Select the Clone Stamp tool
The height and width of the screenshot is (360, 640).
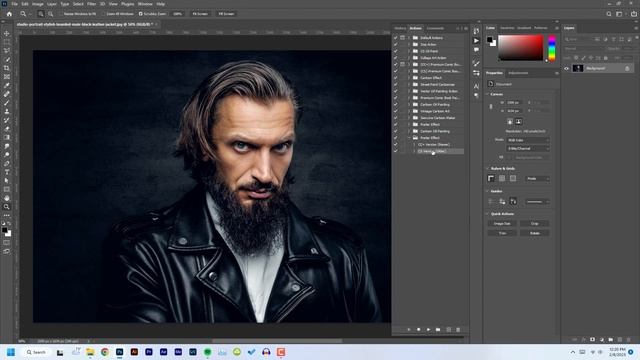7,111
